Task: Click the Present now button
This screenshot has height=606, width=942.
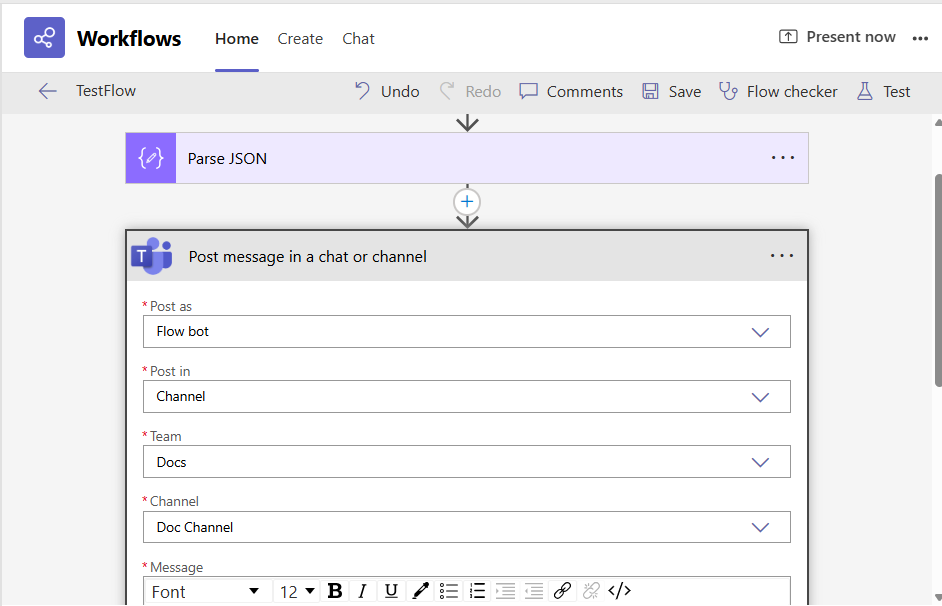Action: pos(838,37)
